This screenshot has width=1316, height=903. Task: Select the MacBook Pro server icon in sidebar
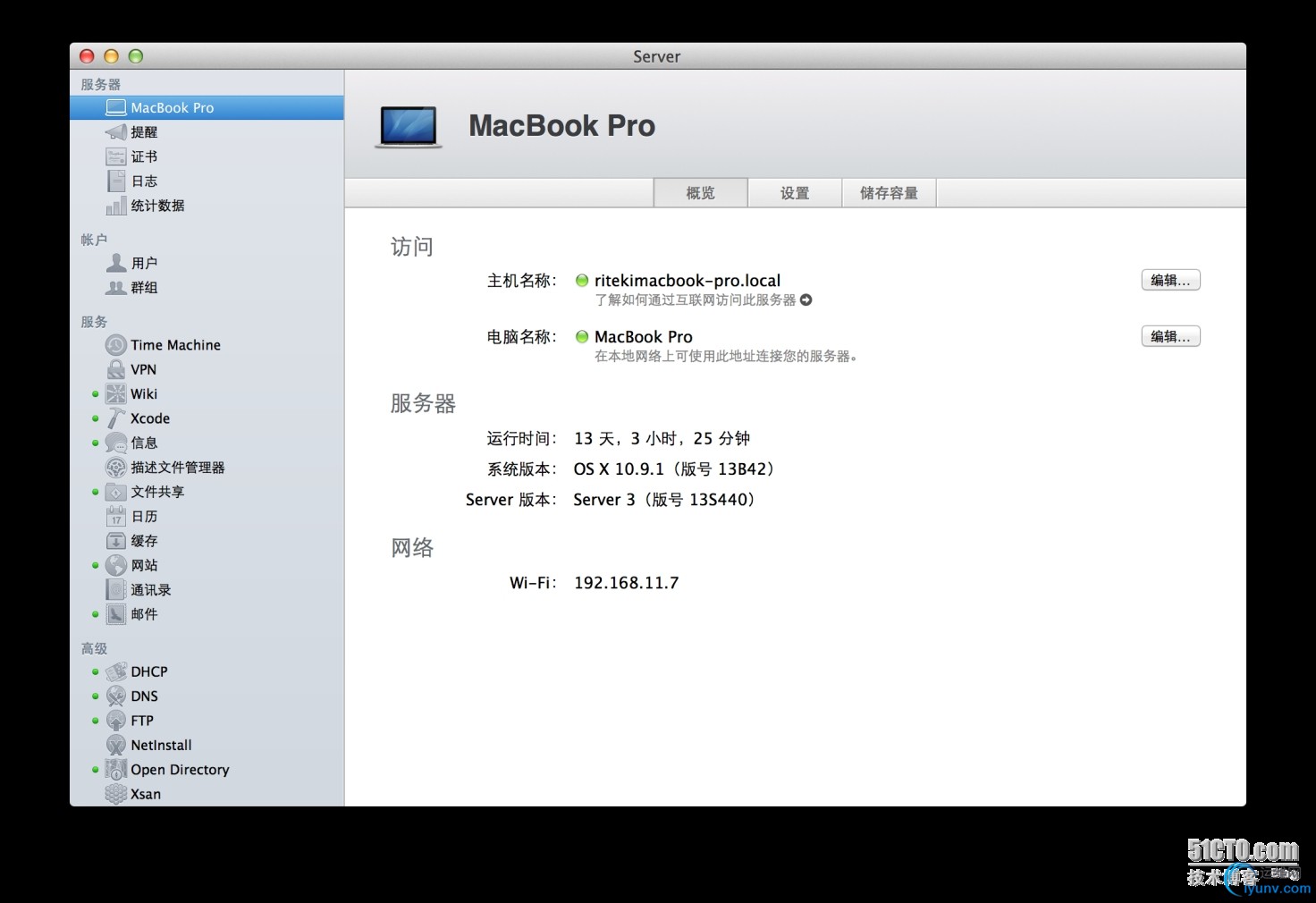coord(116,107)
